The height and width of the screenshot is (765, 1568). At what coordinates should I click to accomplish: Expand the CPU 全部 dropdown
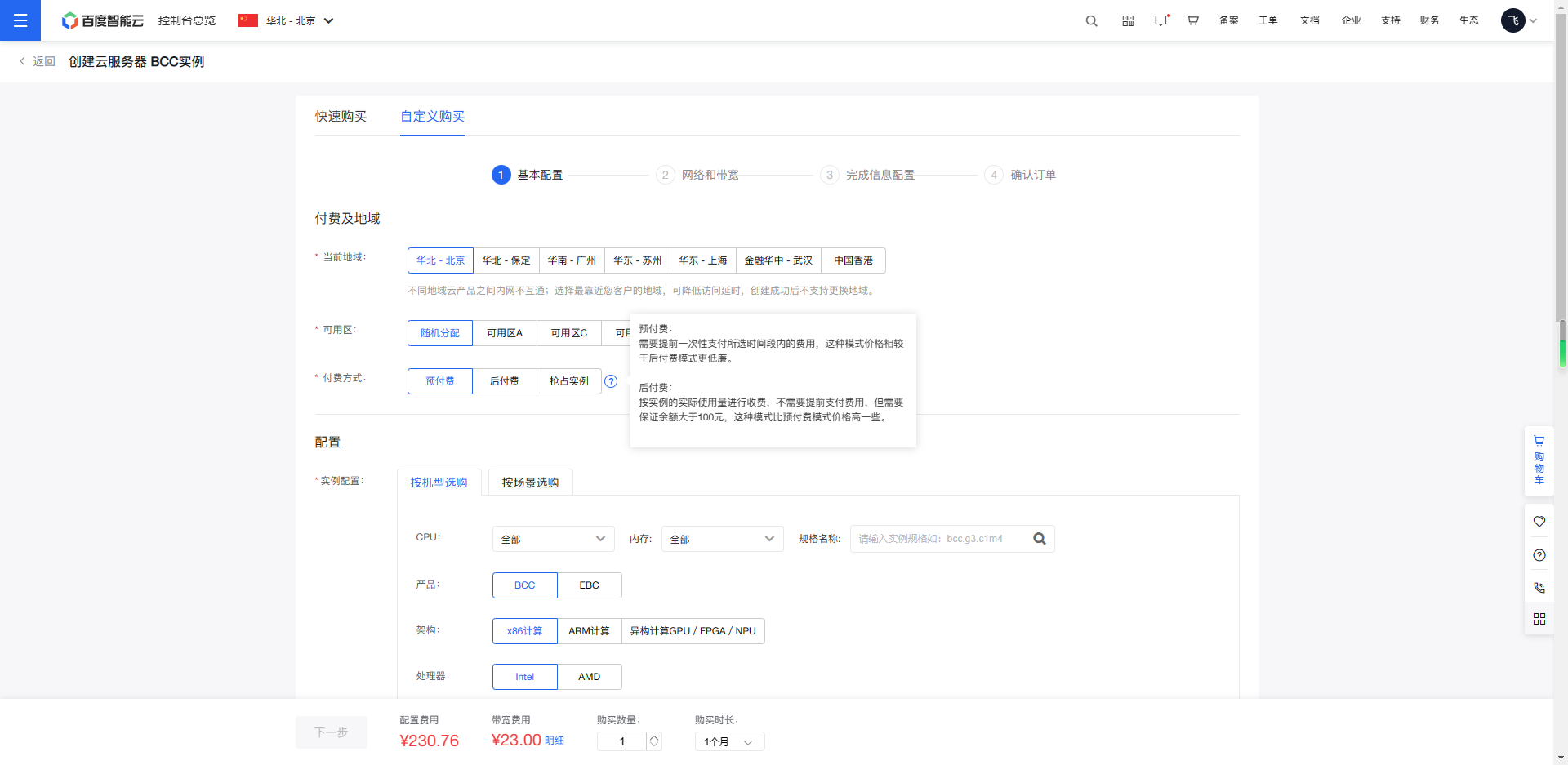pos(553,539)
